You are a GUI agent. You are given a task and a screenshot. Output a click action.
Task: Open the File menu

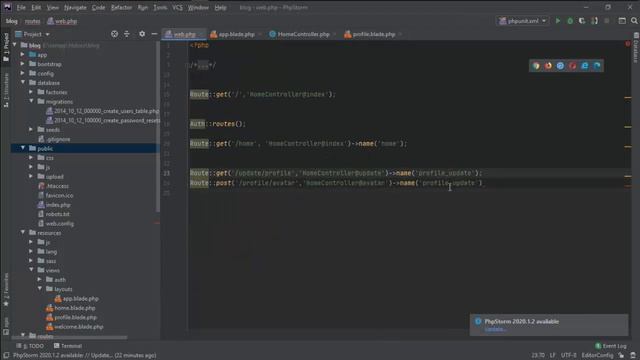21,7
